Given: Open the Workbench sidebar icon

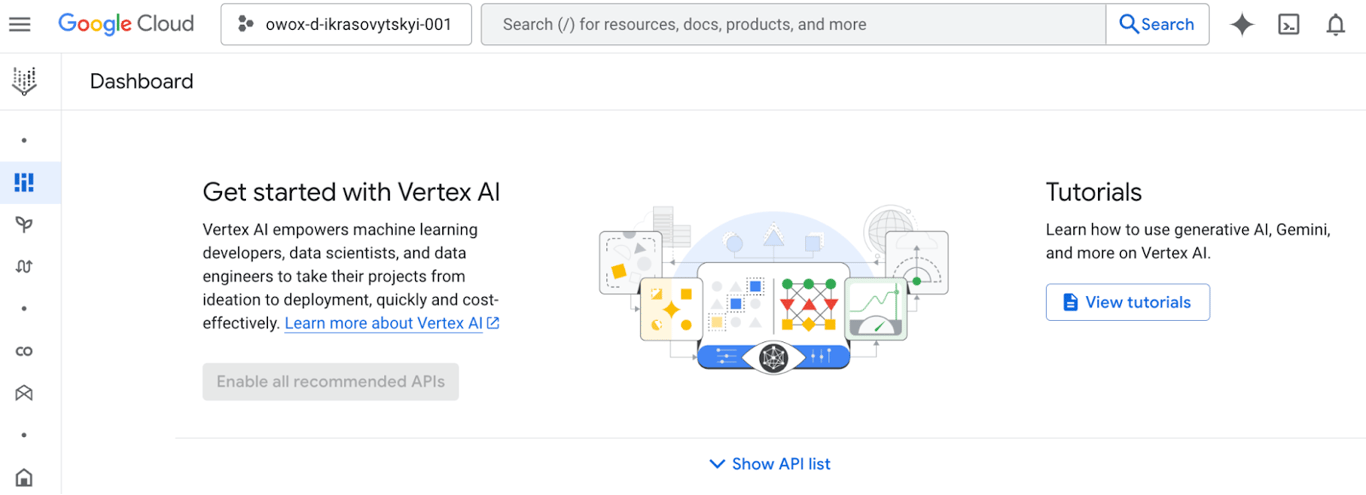Looking at the screenshot, I should point(24,393).
